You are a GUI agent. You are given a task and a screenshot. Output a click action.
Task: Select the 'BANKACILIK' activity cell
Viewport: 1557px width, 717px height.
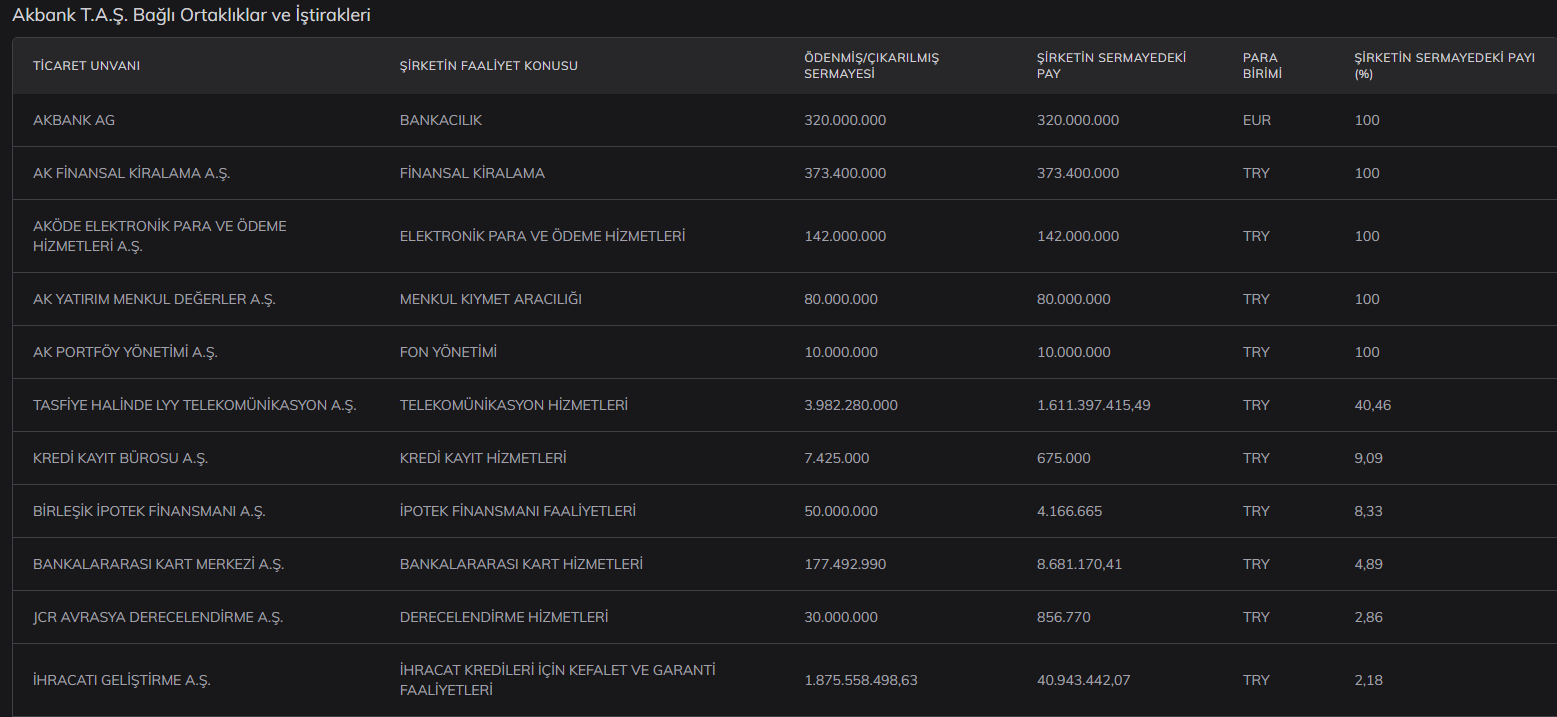pos(441,120)
